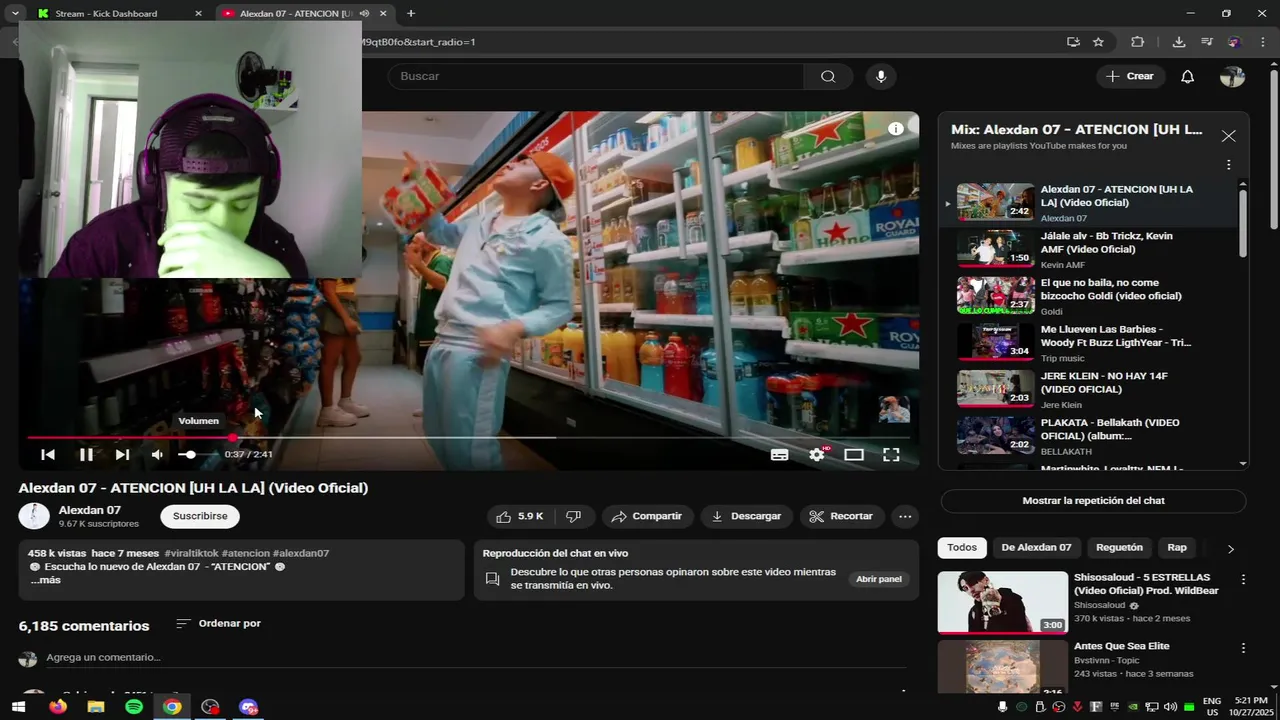Viewport: 1280px width, 720px height.
Task: Close the Mix playlist panel
Action: click(x=1228, y=136)
